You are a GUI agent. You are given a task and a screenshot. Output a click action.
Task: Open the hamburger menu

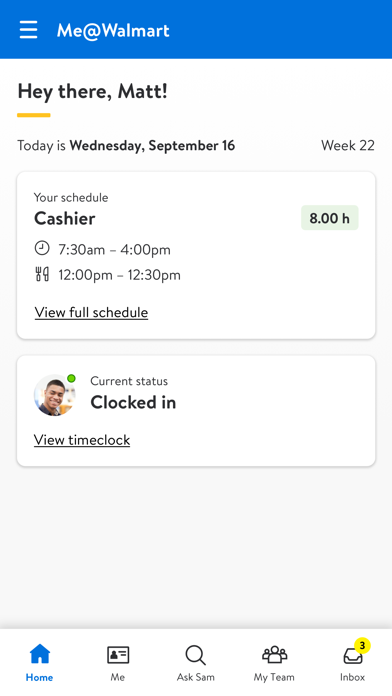coord(28,30)
